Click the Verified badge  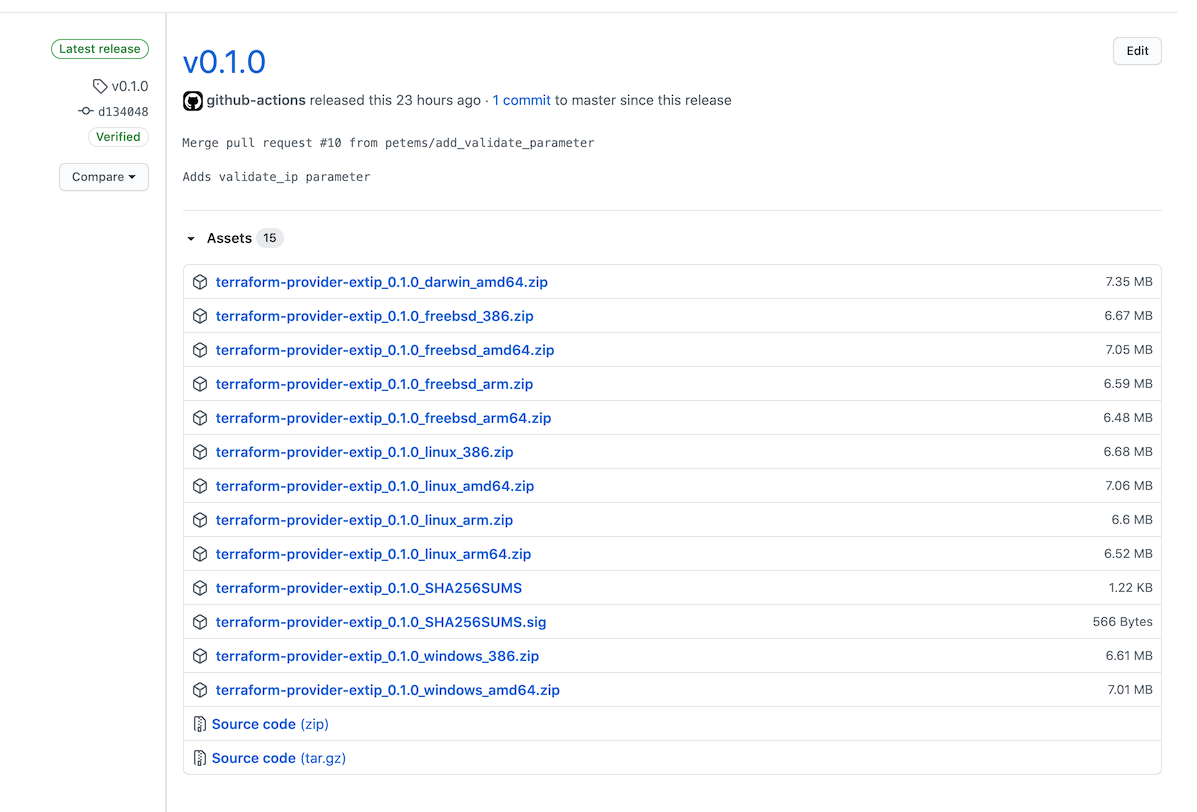tap(118, 137)
